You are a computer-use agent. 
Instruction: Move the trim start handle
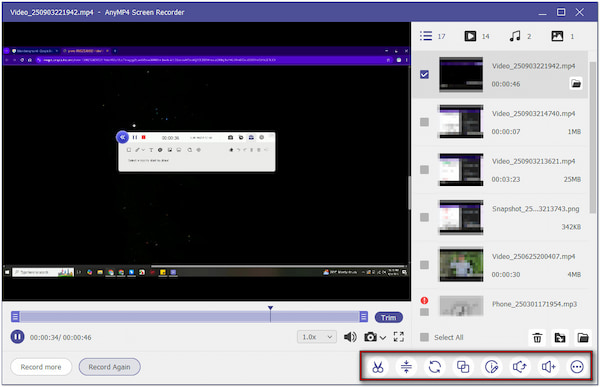tap(15, 317)
